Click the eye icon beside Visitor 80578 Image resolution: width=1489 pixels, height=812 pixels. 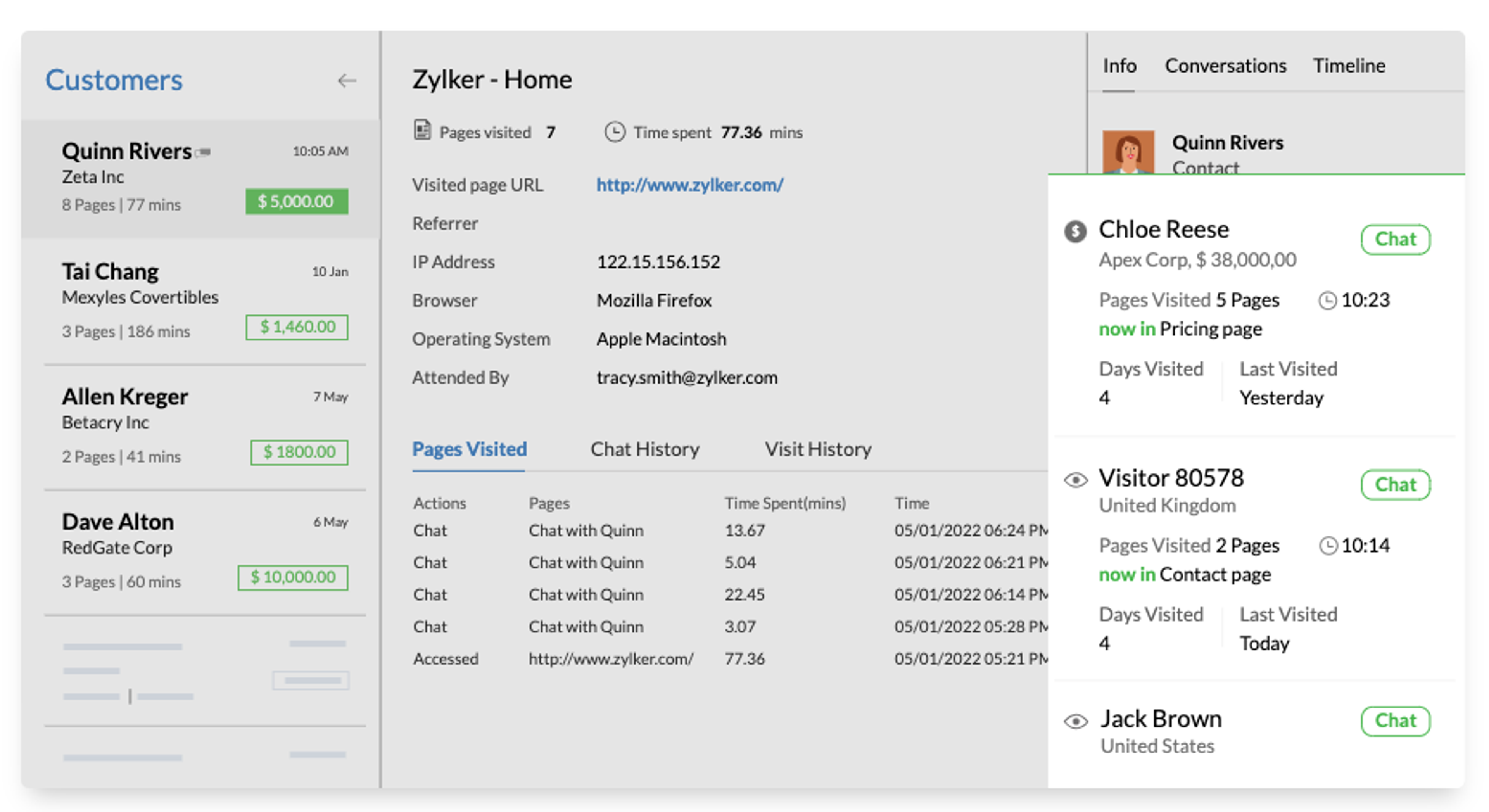click(1076, 480)
